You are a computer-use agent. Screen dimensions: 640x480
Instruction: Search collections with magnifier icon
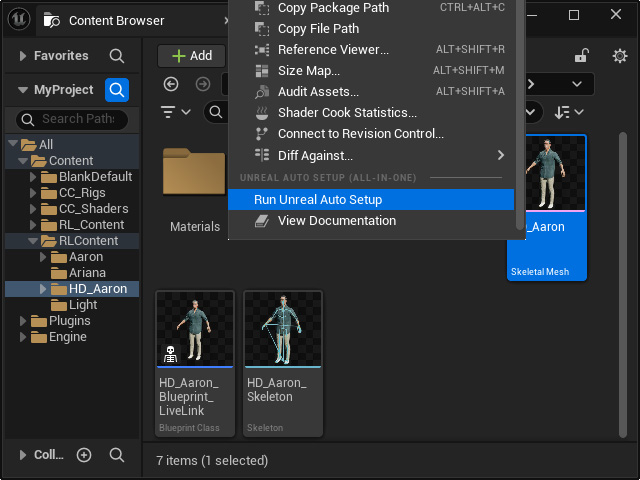(x=117, y=455)
